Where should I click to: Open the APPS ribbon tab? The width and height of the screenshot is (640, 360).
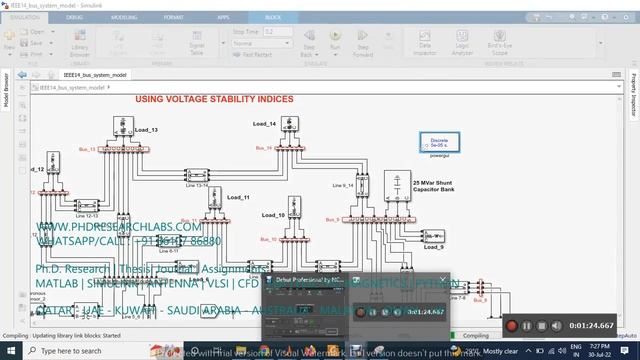(223, 18)
